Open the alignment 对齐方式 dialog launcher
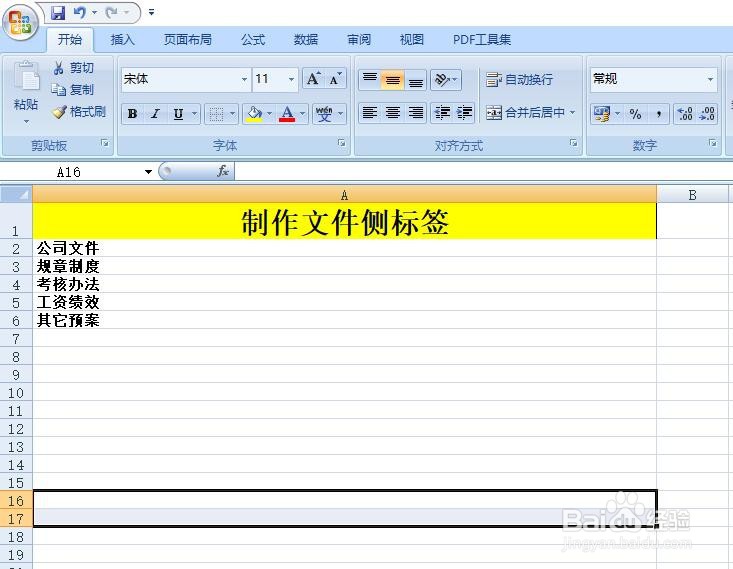The height and width of the screenshot is (569, 733). coord(573,143)
